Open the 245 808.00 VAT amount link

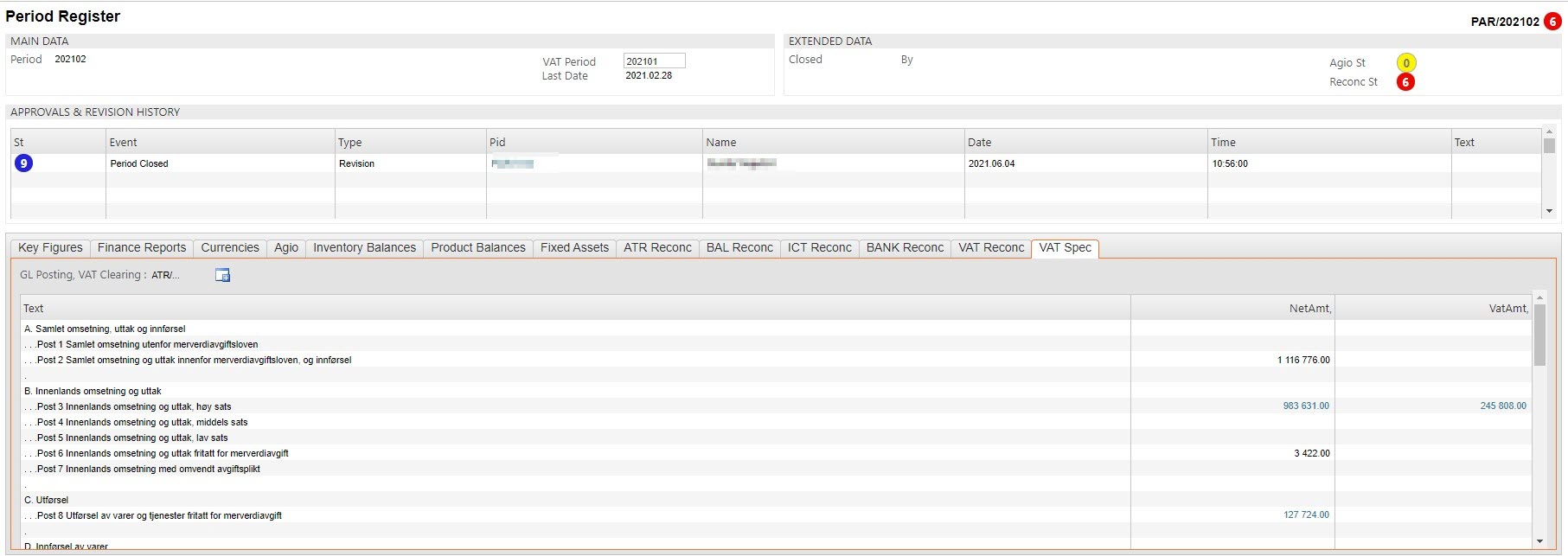[1502, 406]
